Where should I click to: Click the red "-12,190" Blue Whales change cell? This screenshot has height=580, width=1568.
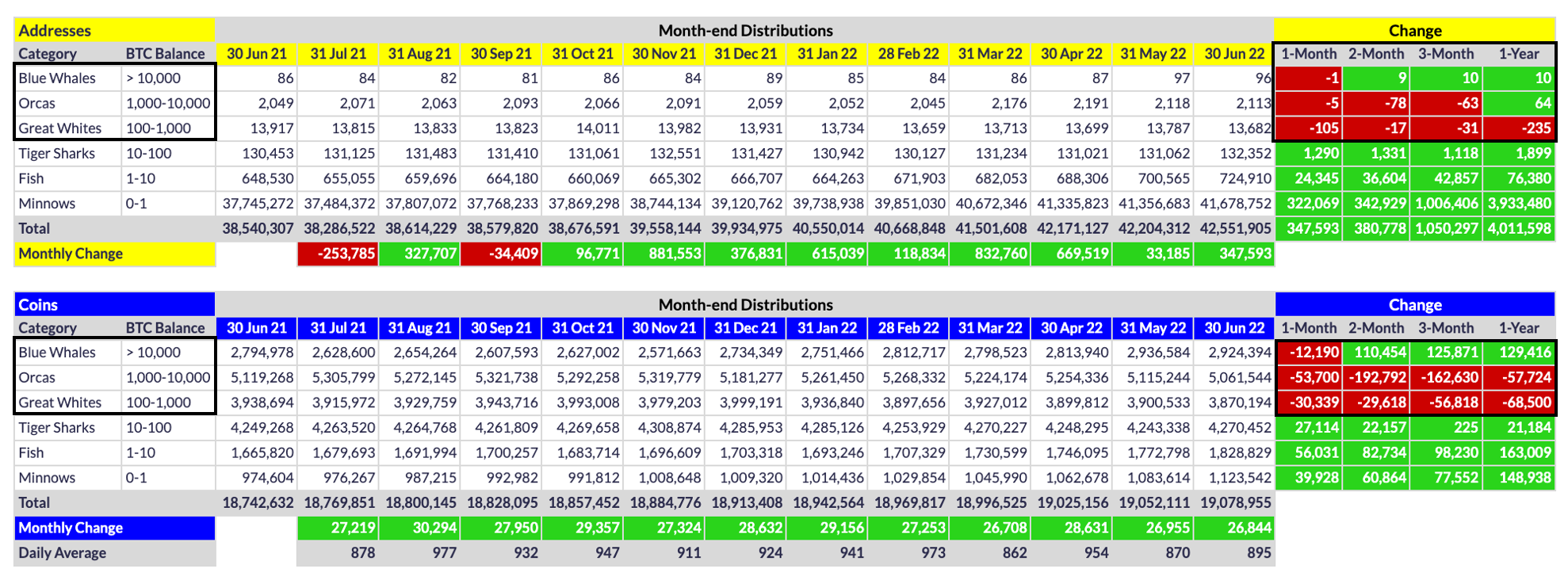(1309, 352)
